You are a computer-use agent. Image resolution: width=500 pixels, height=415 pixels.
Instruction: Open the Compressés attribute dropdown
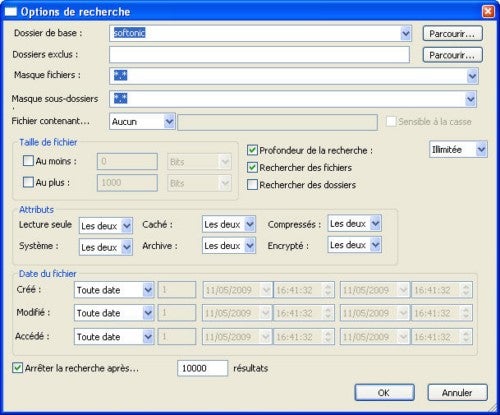375,223
